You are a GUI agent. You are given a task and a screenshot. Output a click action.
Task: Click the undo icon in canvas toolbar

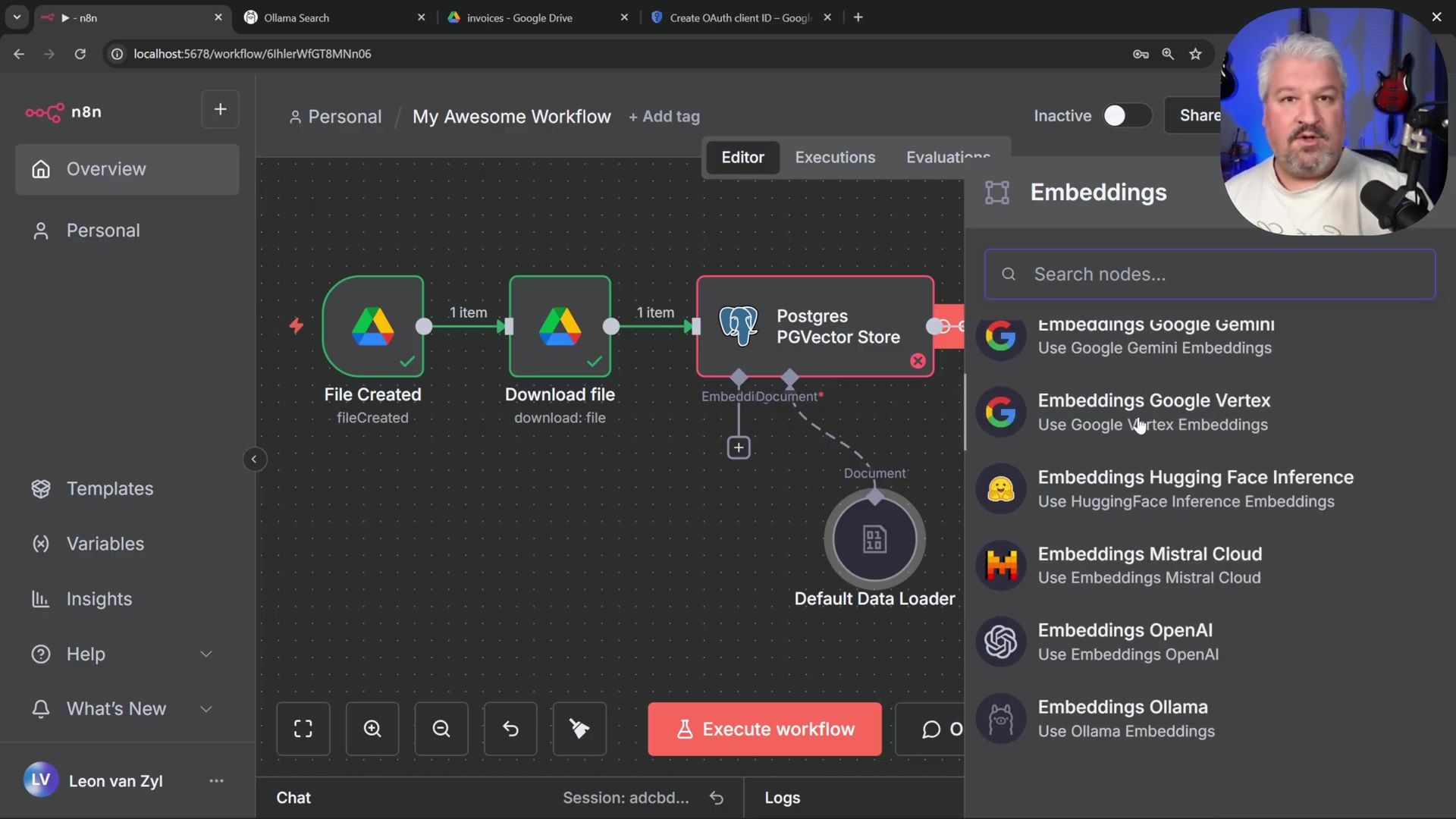pyautogui.click(x=510, y=729)
